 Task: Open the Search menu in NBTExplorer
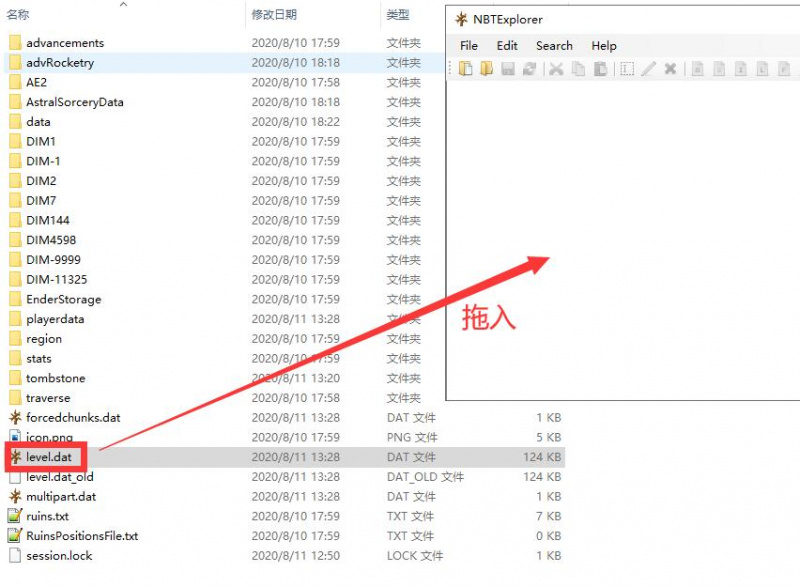pos(554,46)
